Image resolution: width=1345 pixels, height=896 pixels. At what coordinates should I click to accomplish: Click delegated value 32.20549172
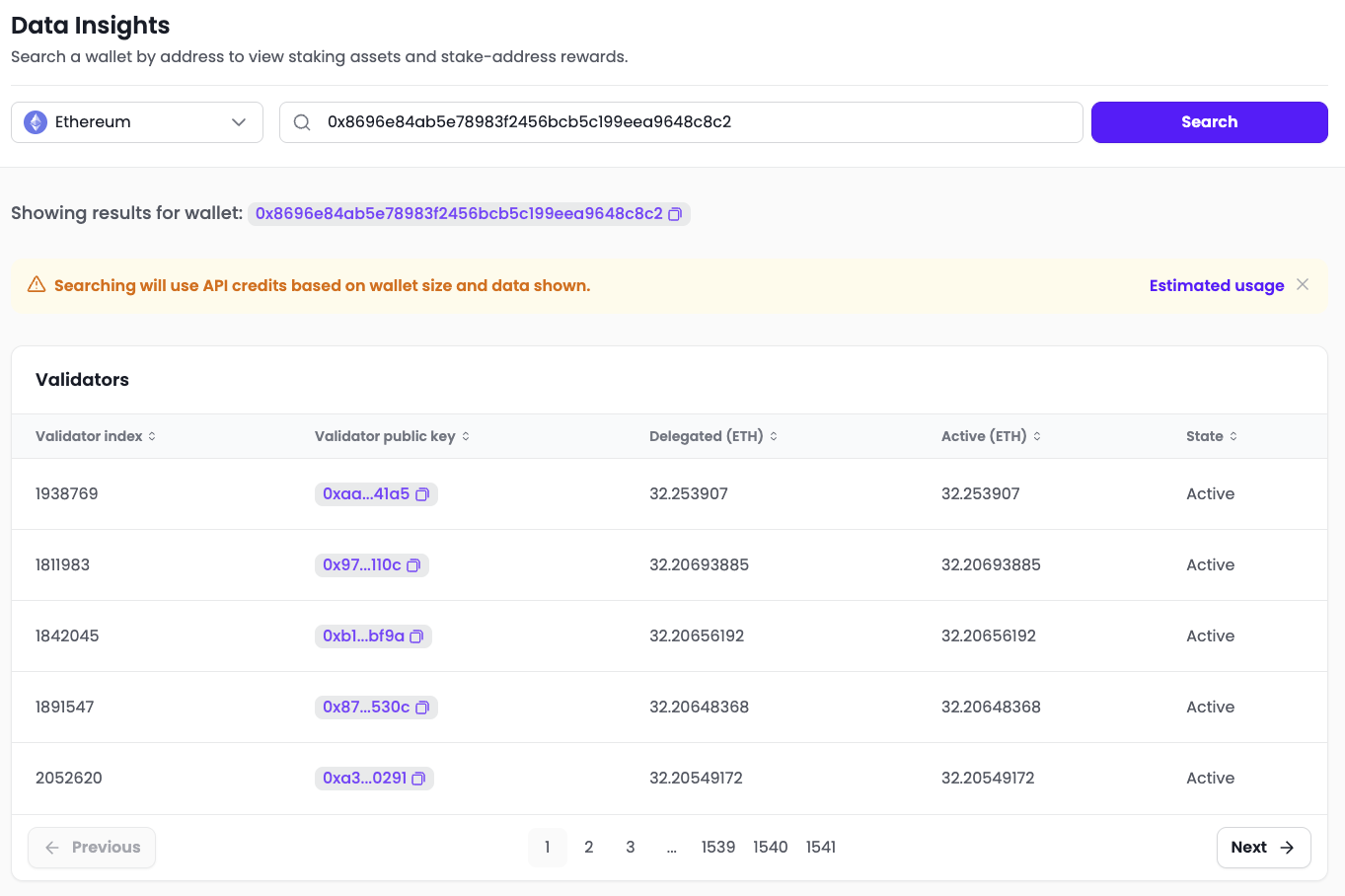pyautogui.click(x=697, y=779)
